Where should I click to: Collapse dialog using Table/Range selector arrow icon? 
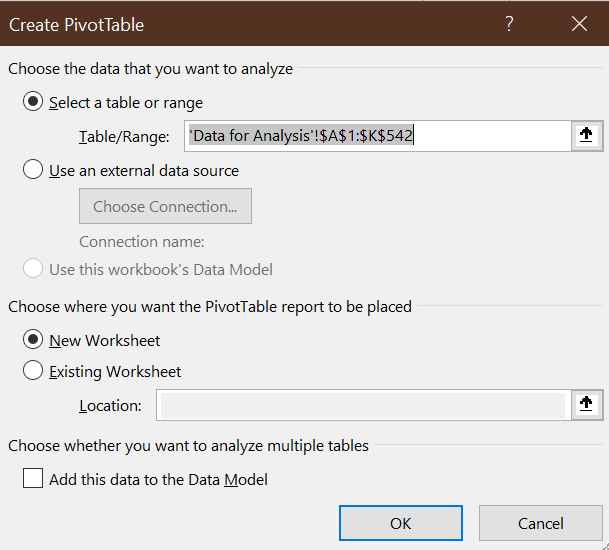pyautogui.click(x=587, y=136)
